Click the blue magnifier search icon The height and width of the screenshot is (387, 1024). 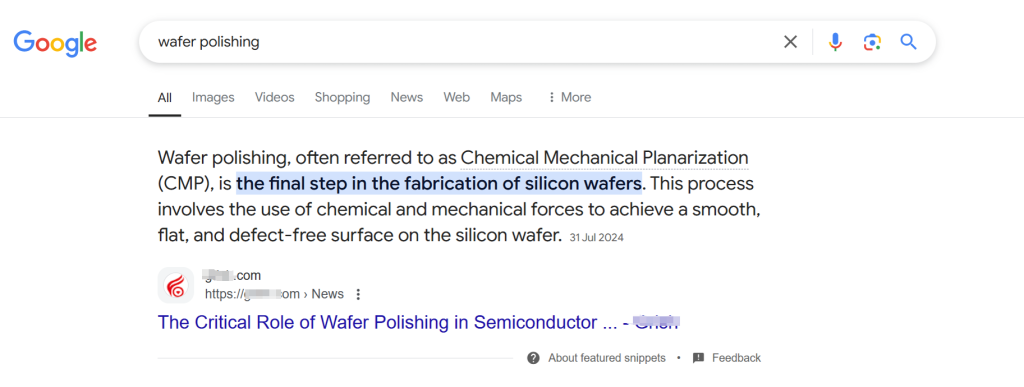pos(908,42)
